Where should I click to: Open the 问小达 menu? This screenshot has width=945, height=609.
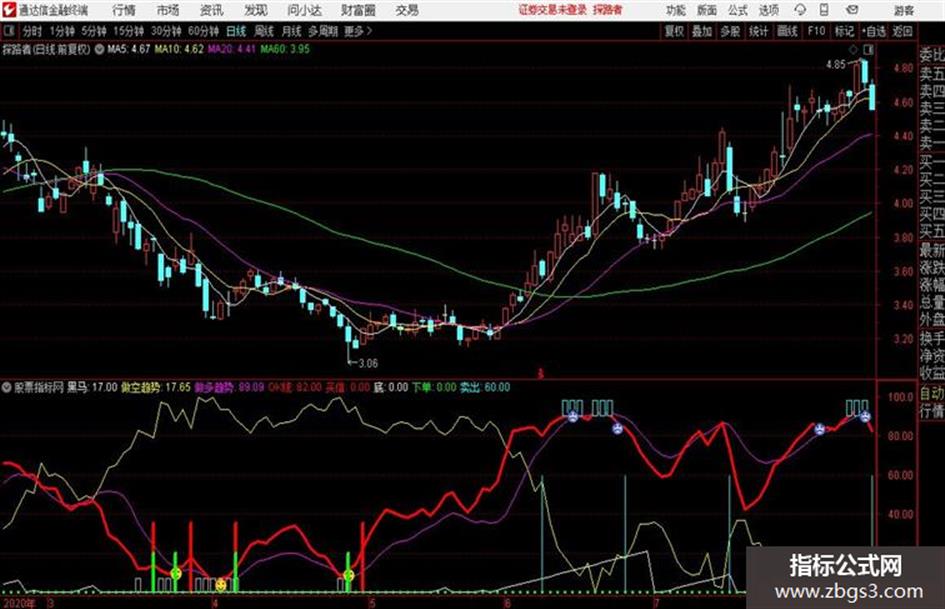tap(304, 10)
